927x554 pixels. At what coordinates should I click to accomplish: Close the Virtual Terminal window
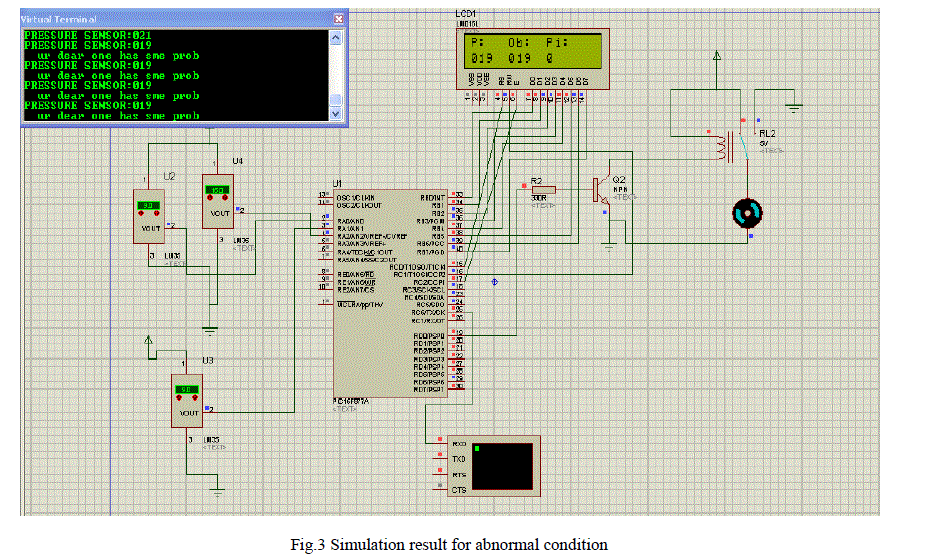click(339, 19)
